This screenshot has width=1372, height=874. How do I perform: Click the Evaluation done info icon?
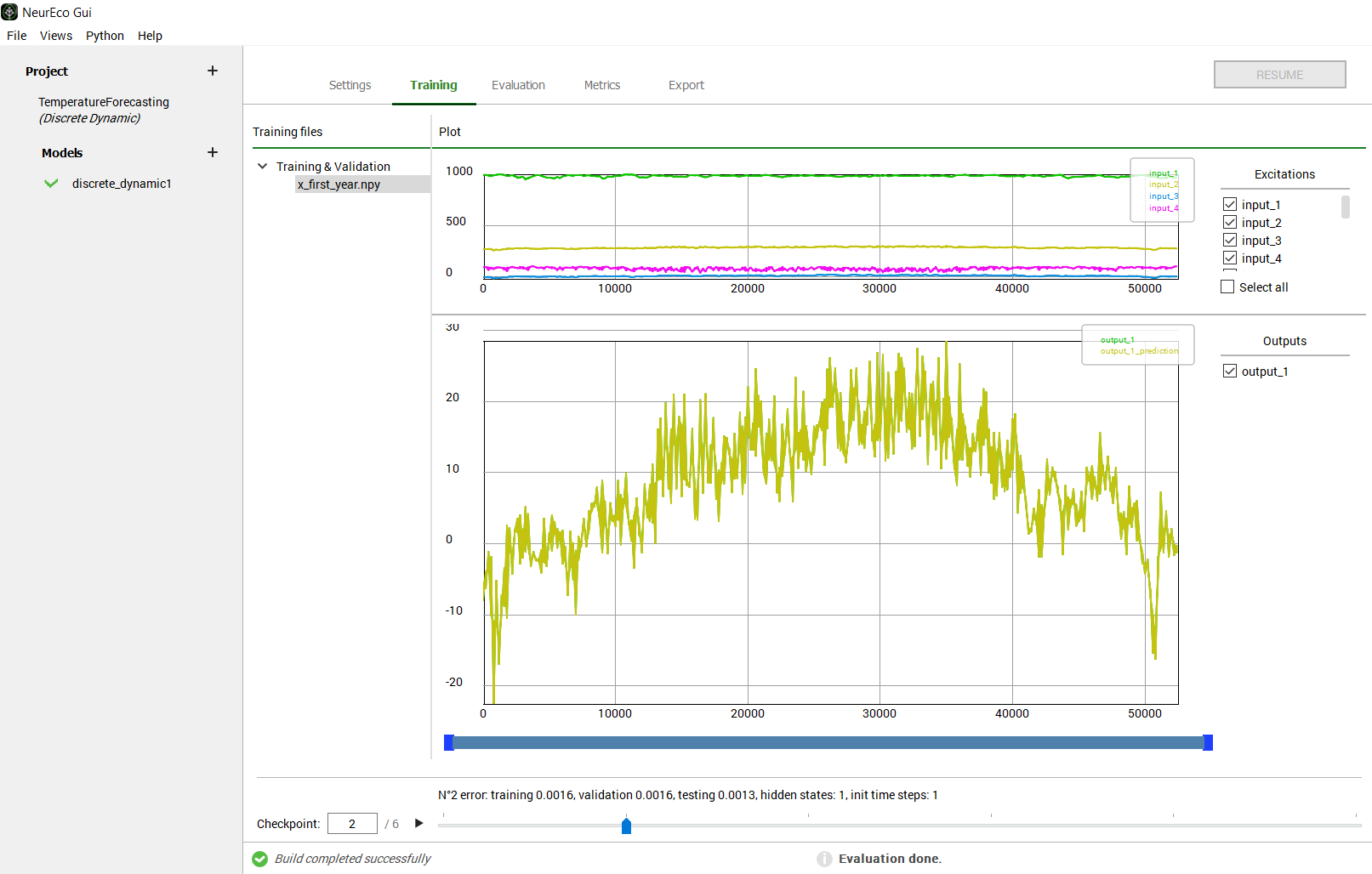(824, 859)
